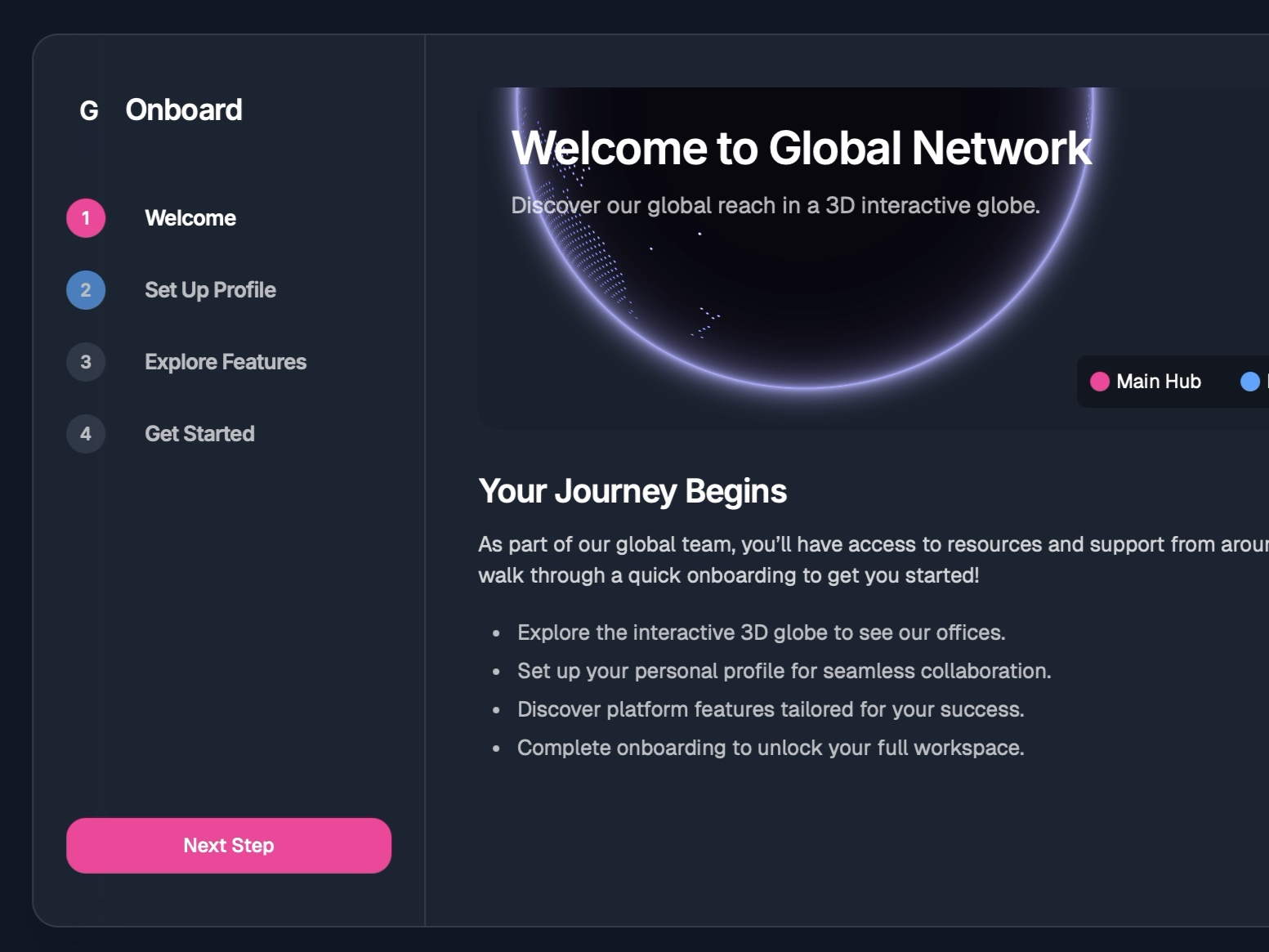Select the pink step 1 circle

click(85, 218)
